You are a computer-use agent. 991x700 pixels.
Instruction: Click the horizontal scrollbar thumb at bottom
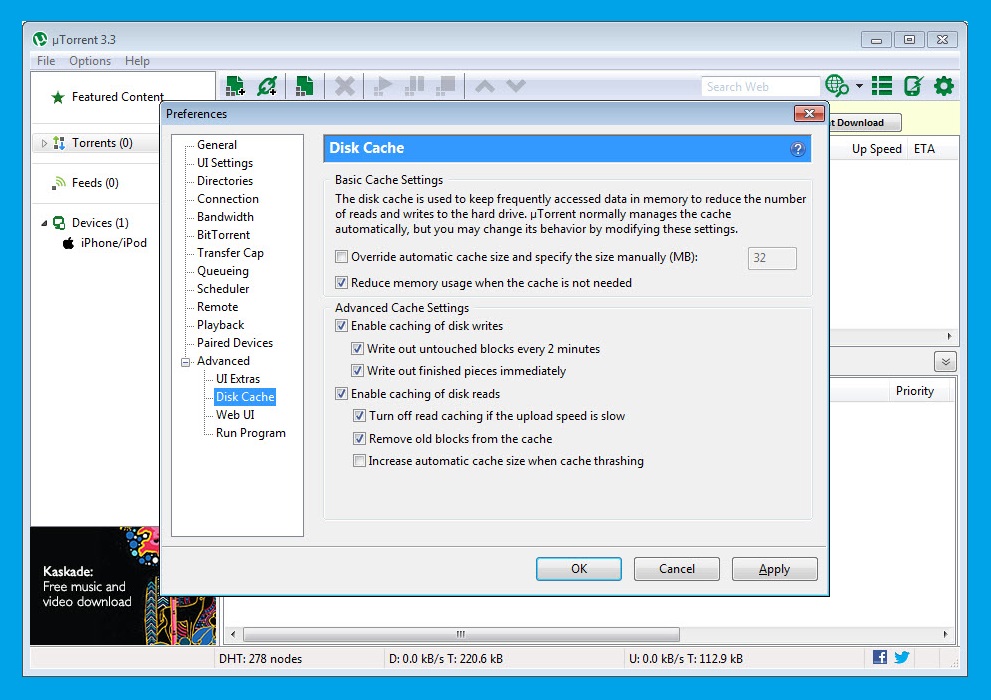pyautogui.click(x=461, y=634)
